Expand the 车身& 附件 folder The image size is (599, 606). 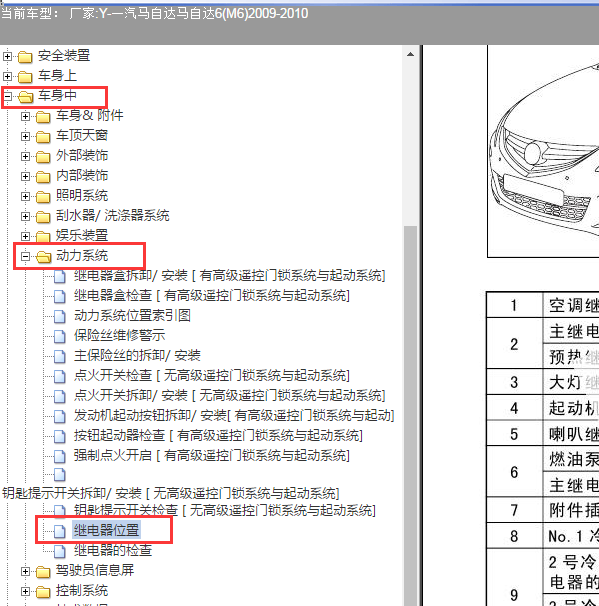(26, 116)
